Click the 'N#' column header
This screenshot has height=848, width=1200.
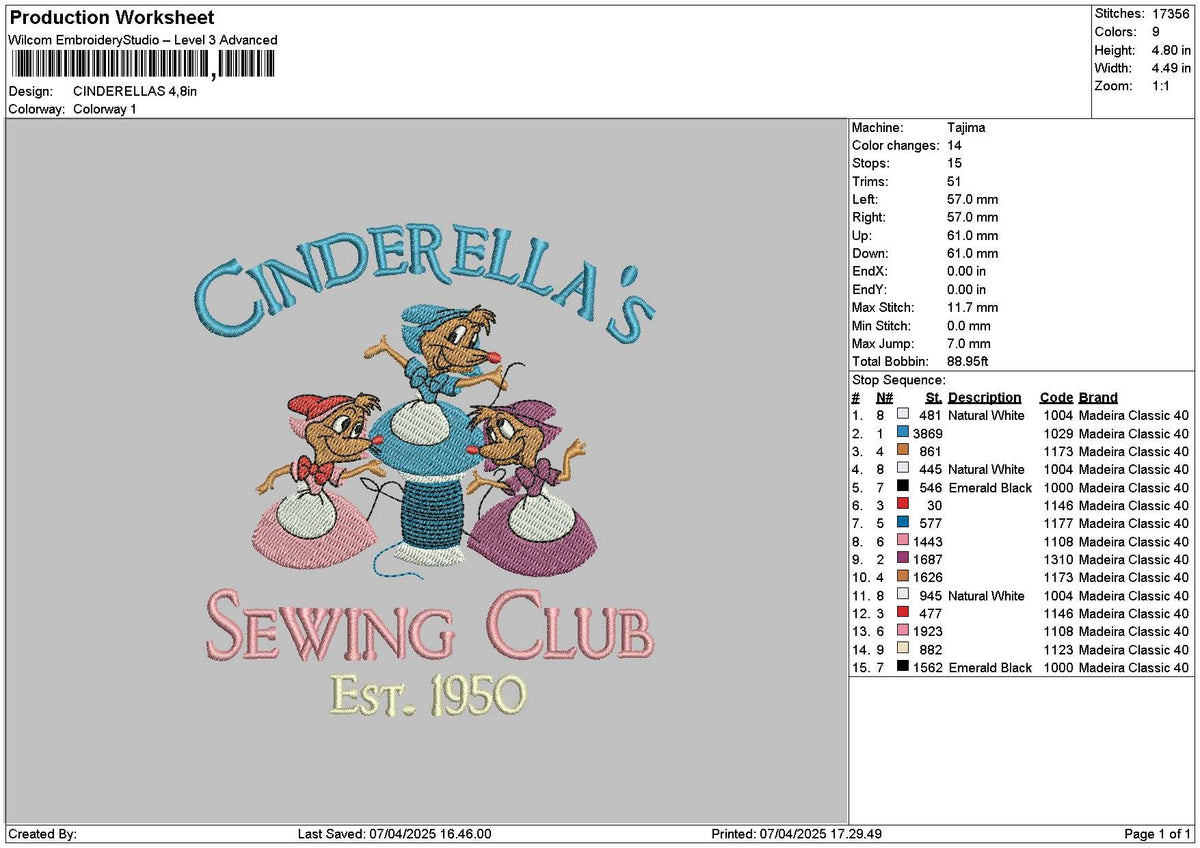point(884,398)
